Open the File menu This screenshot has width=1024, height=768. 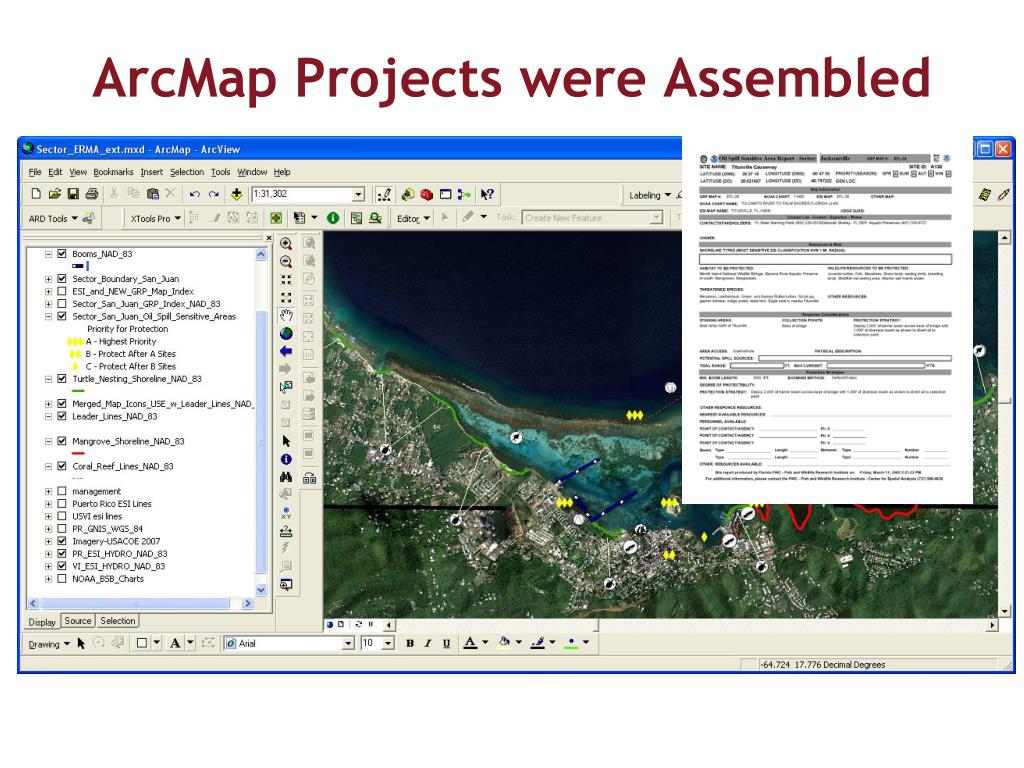[35, 172]
